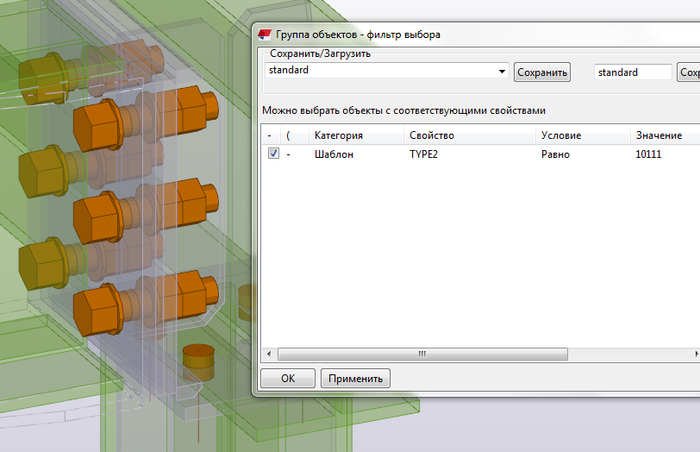Open the standard filter dropdown arrow
Image resolution: width=700 pixels, height=452 pixels.
tap(502, 71)
